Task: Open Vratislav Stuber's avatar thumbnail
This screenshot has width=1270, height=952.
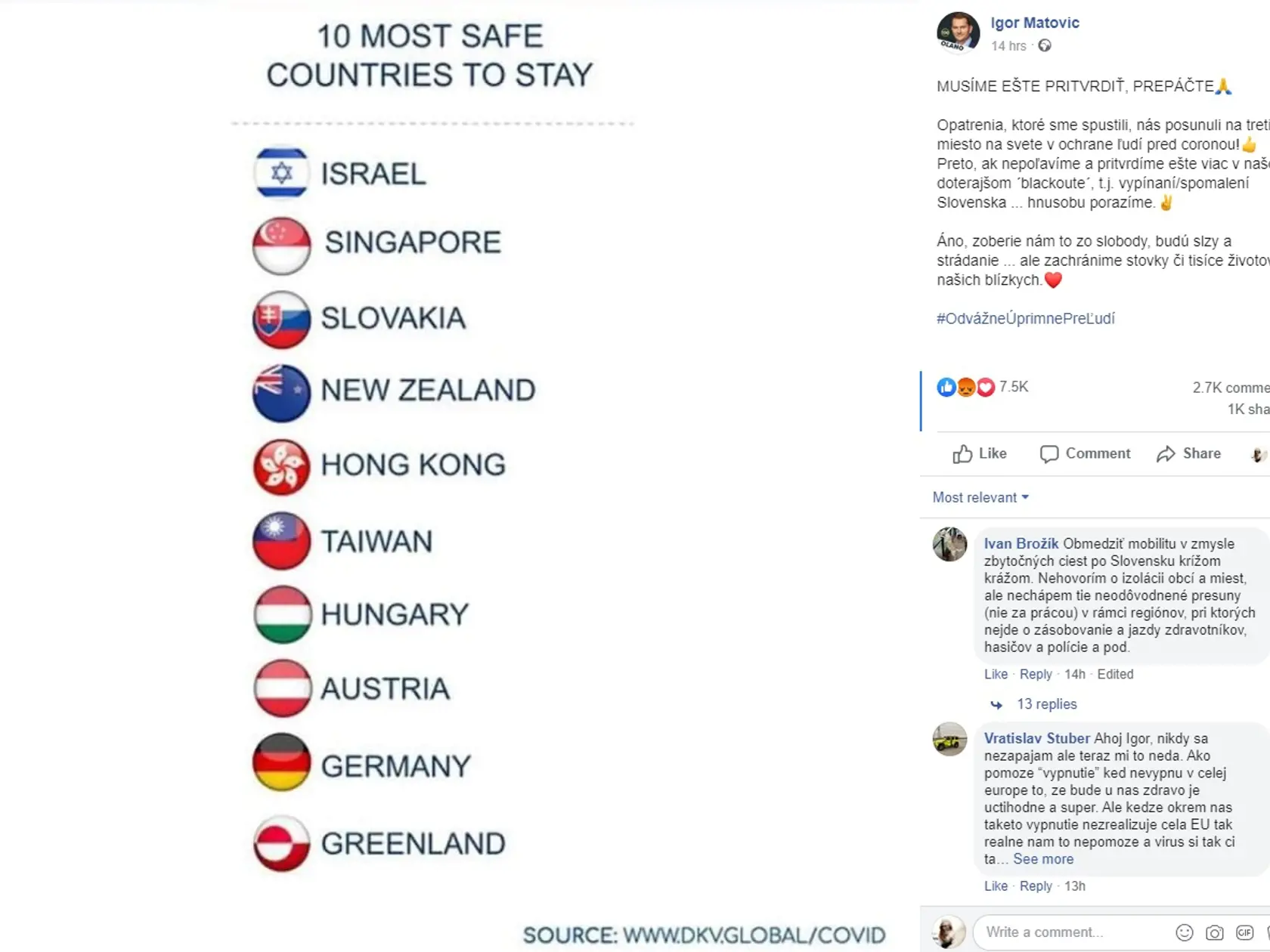Action: point(949,740)
